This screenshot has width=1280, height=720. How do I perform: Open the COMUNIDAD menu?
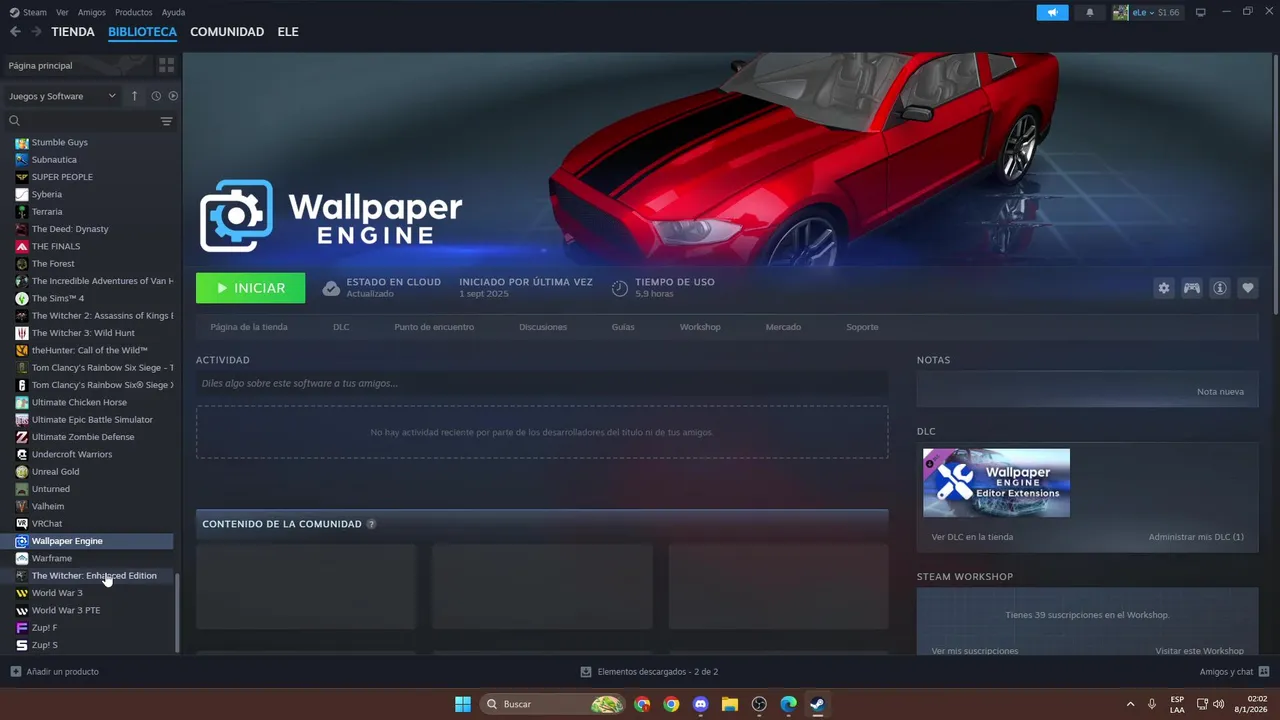pyautogui.click(x=227, y=32)
